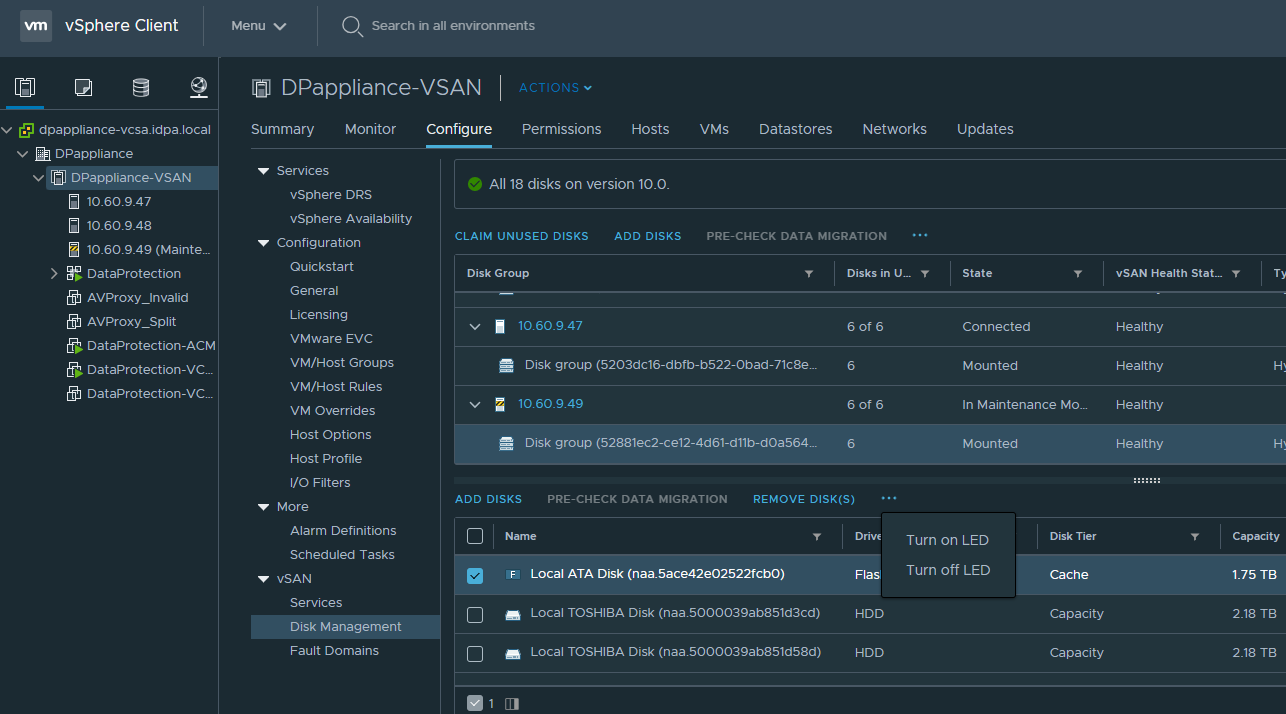Uncheck the Local ATA Disk checkbox

coord(475,576)
